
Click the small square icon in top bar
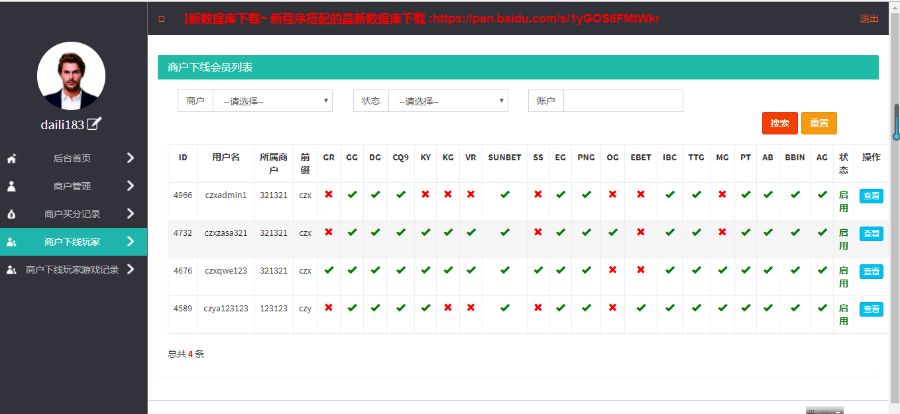point(161,19)
